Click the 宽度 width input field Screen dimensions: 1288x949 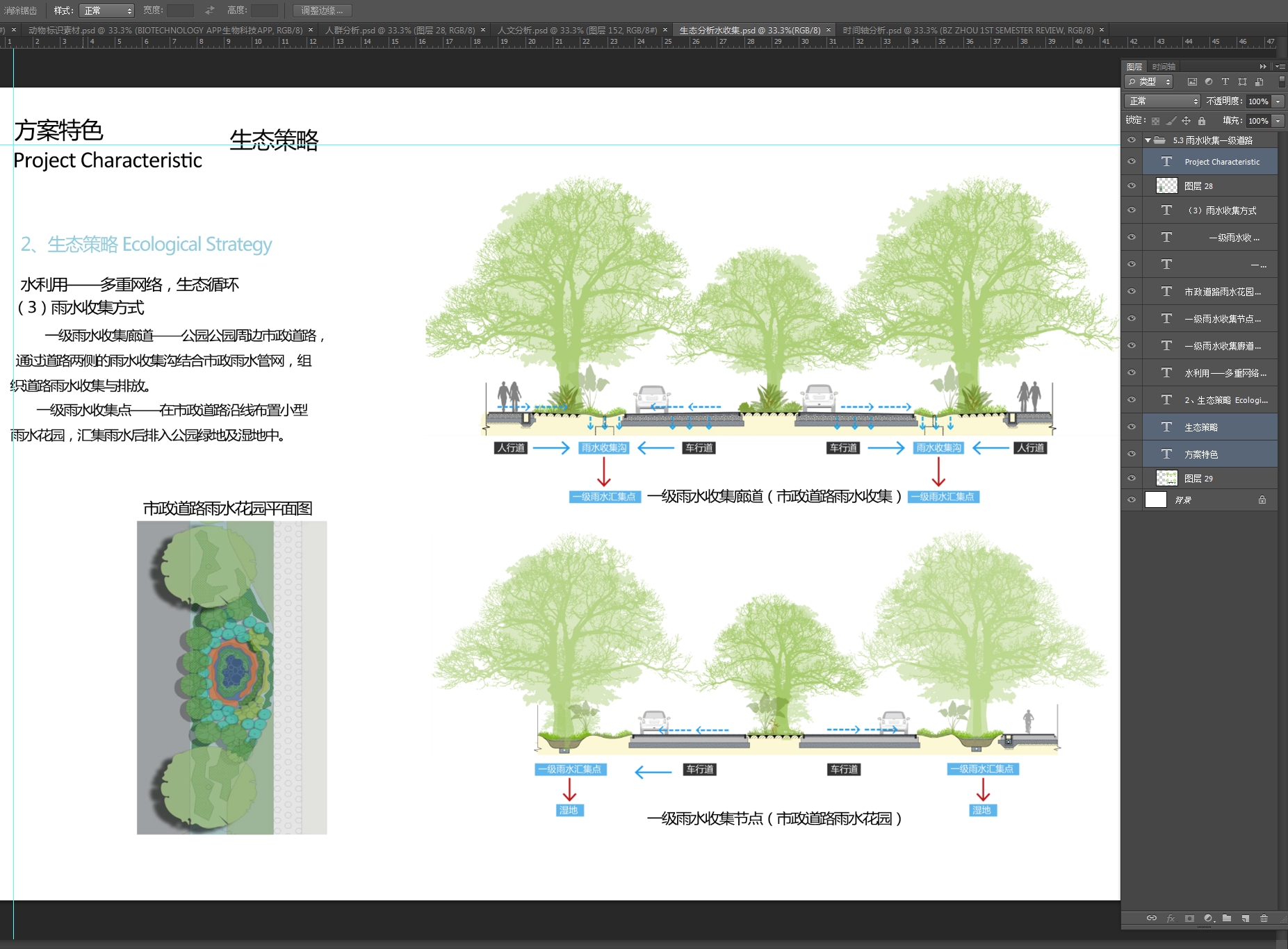tap(180, 10)
